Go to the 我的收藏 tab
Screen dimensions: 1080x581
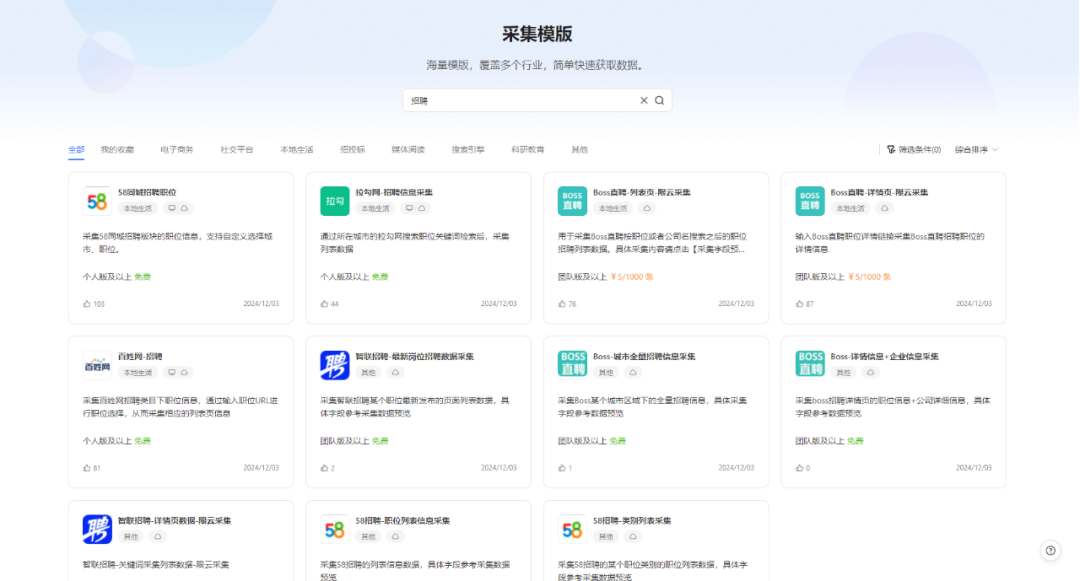(x=117, y=150)
